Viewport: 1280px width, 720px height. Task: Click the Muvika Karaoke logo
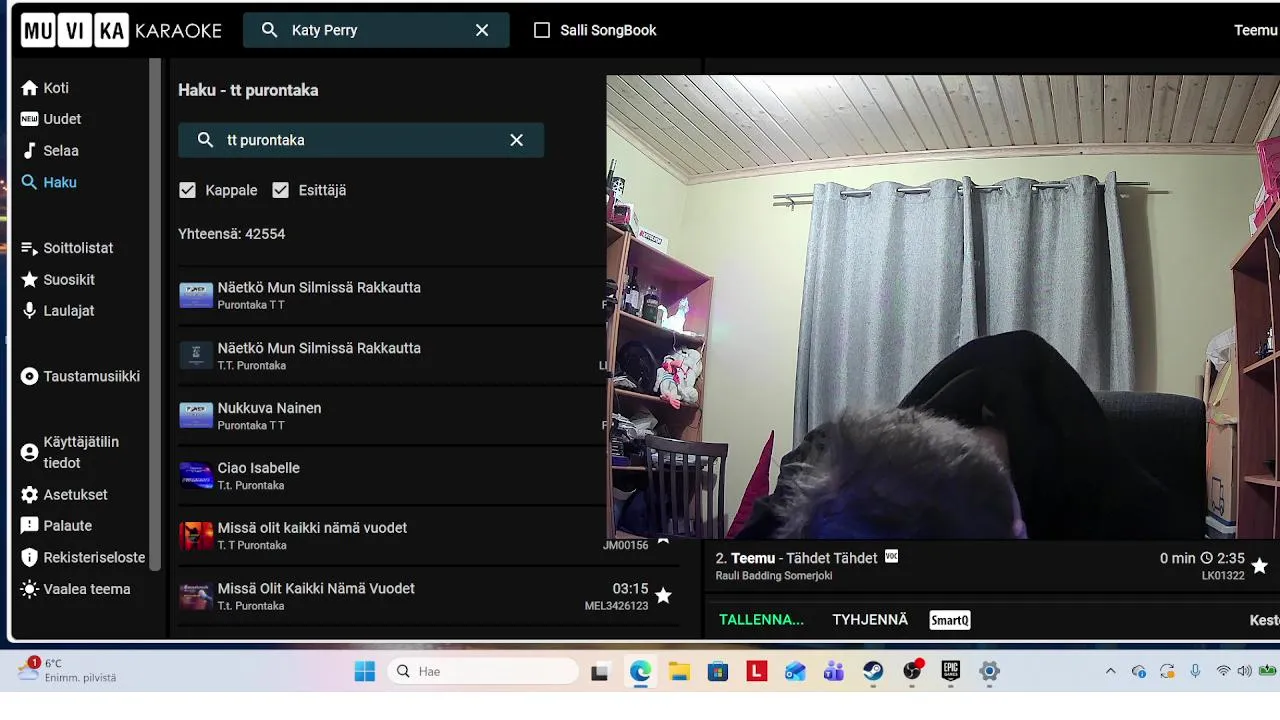[121, 30]
